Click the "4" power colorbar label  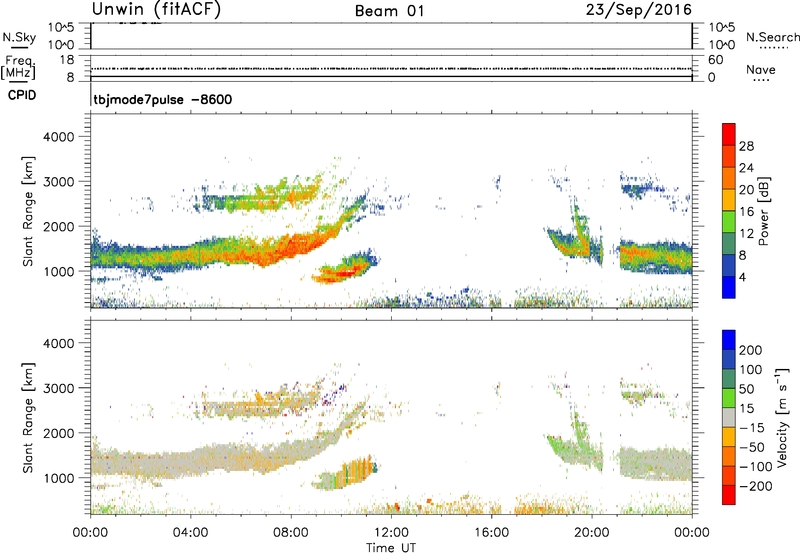(x=742, y=277)
